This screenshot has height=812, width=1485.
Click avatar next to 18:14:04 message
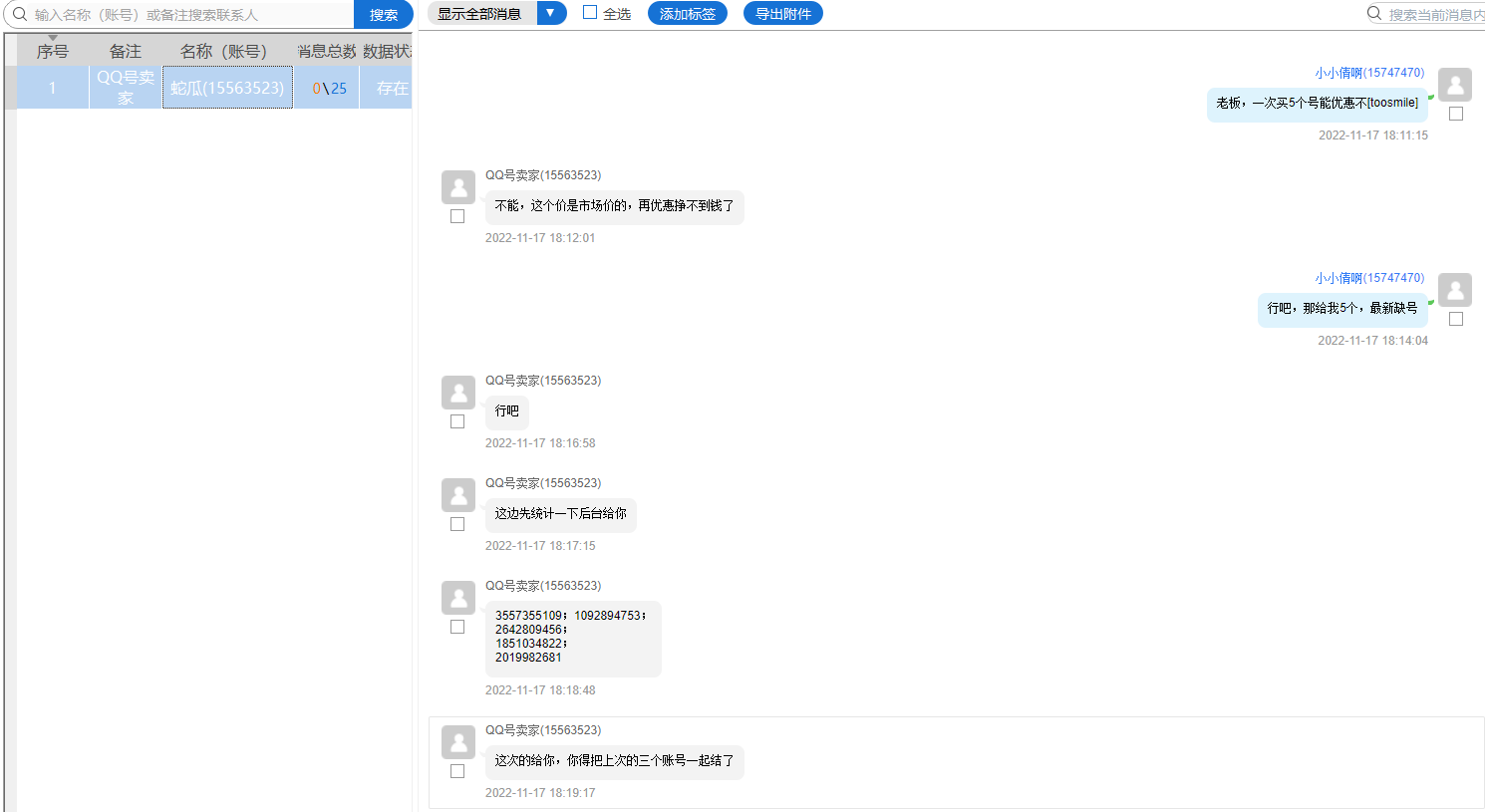click(1455, 290)
